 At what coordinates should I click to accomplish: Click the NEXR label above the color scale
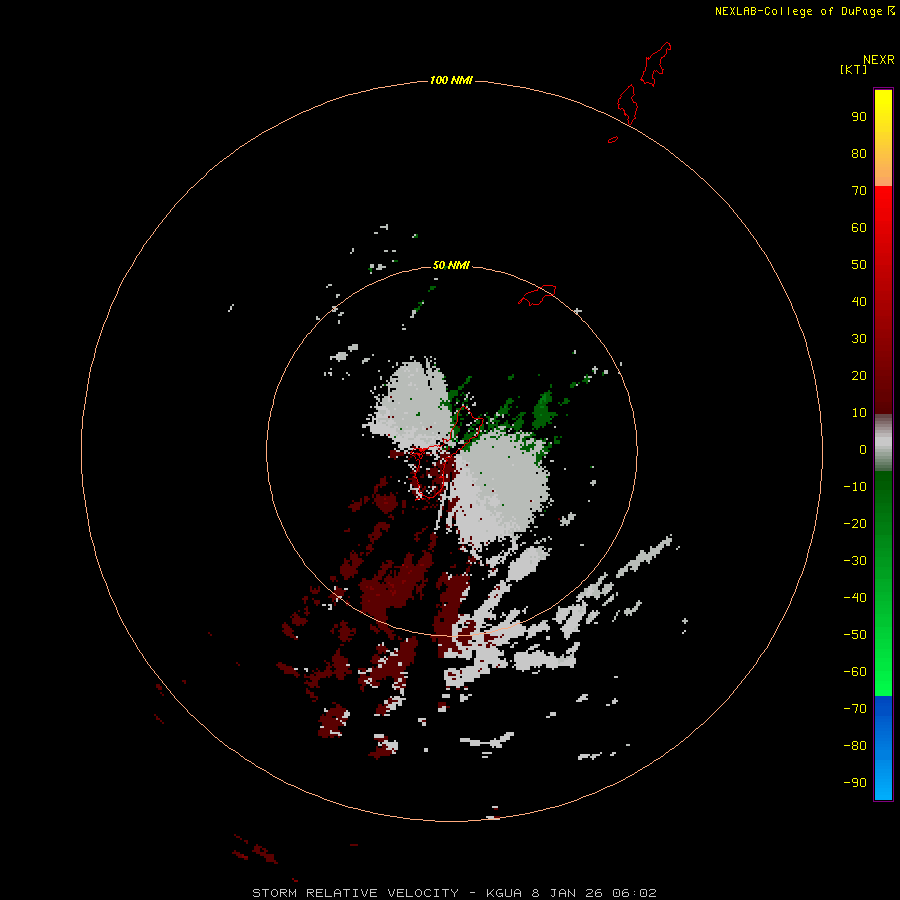[x=879, y=60]
